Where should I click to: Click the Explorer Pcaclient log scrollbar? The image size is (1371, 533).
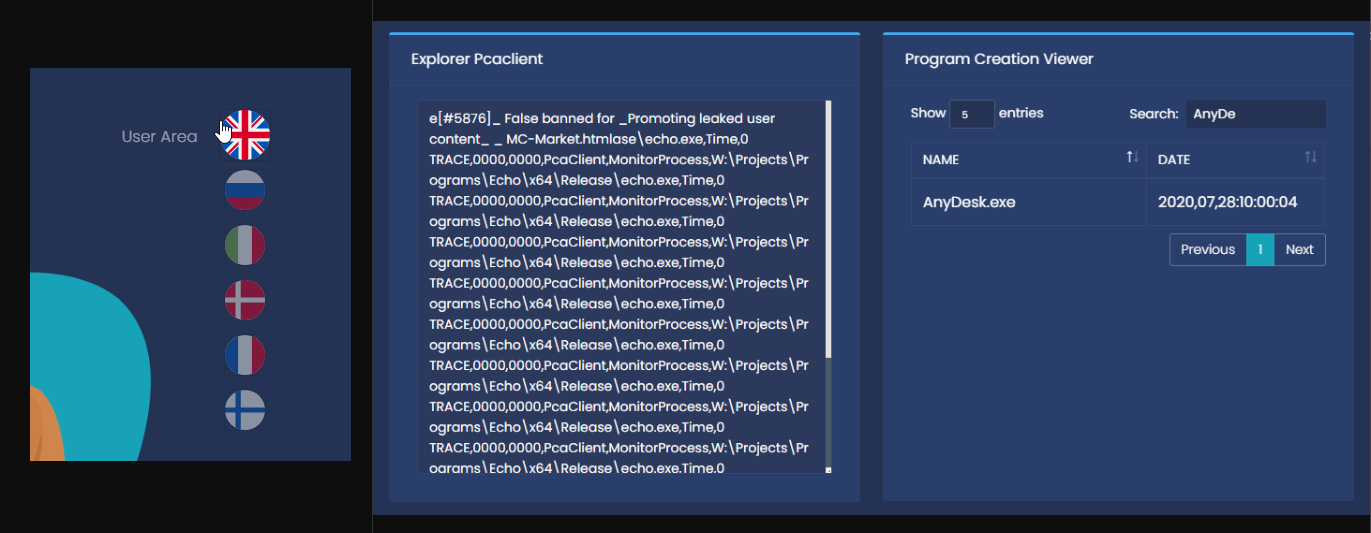pos(828,230)
